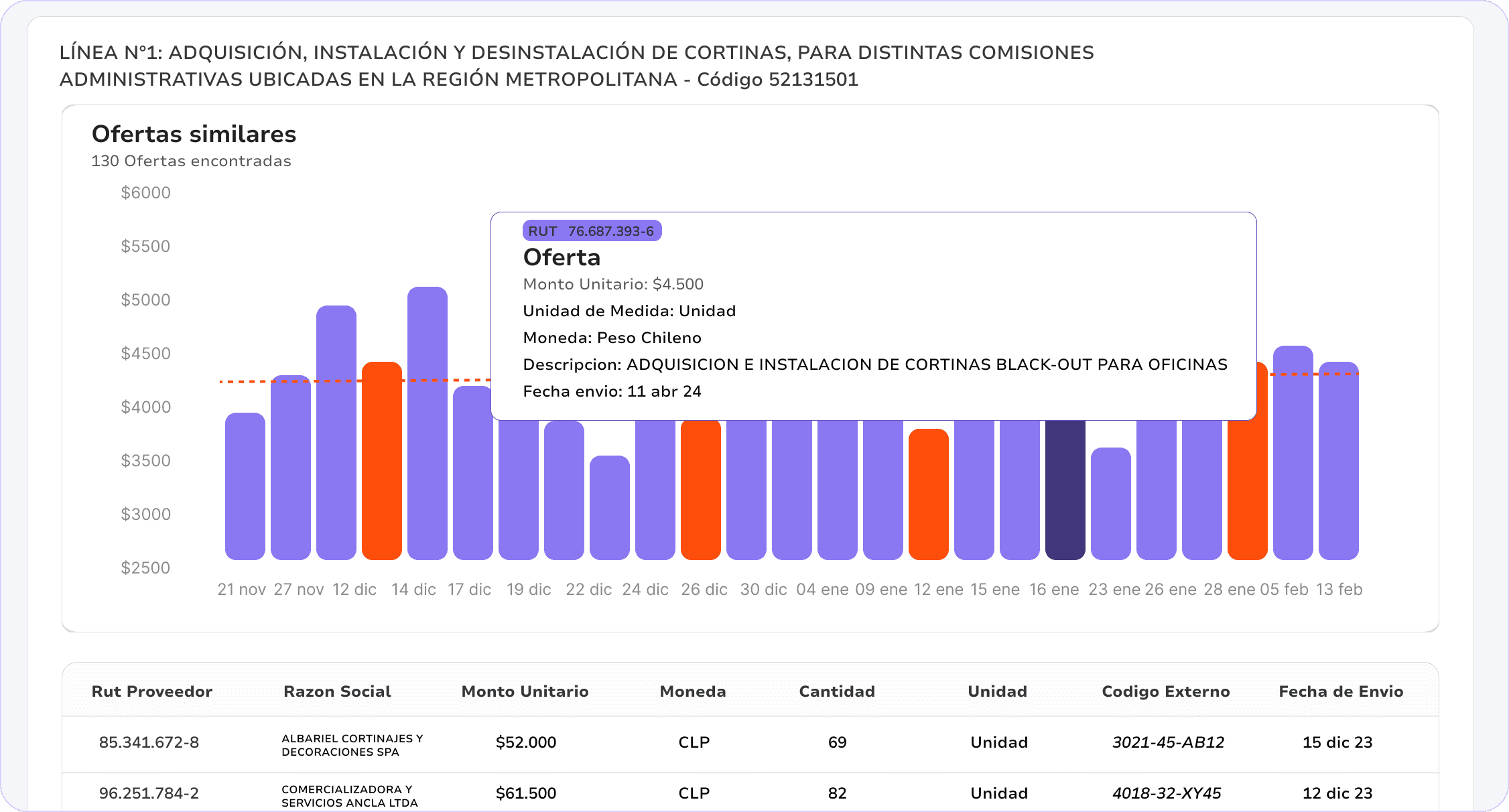Click the Cantidad column header
The image size is (1509, 812).
coord(837,691)
